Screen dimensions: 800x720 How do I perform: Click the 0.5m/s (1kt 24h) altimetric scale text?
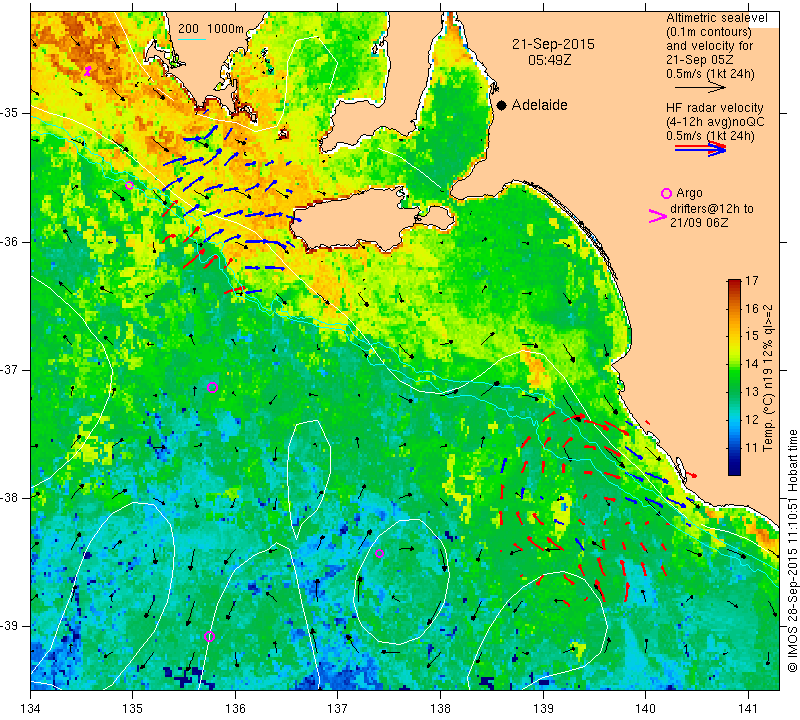click(x=710, y=74)
